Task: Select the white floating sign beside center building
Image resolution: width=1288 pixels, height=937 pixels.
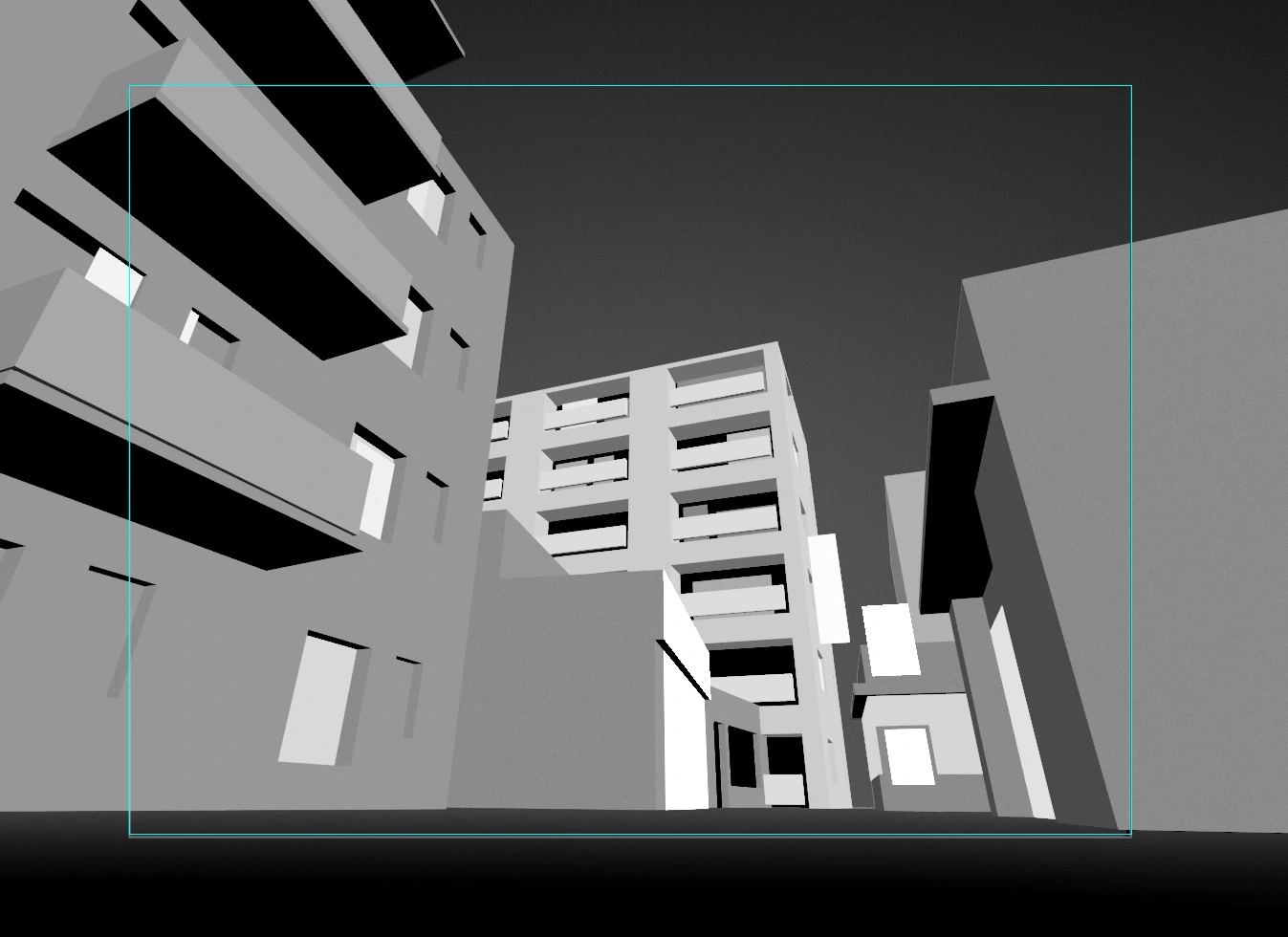Action: 828,588
